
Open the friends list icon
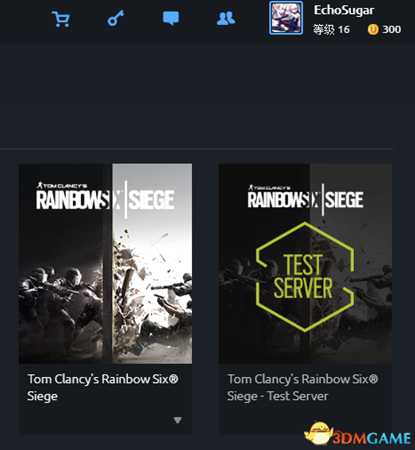(226, 18)
